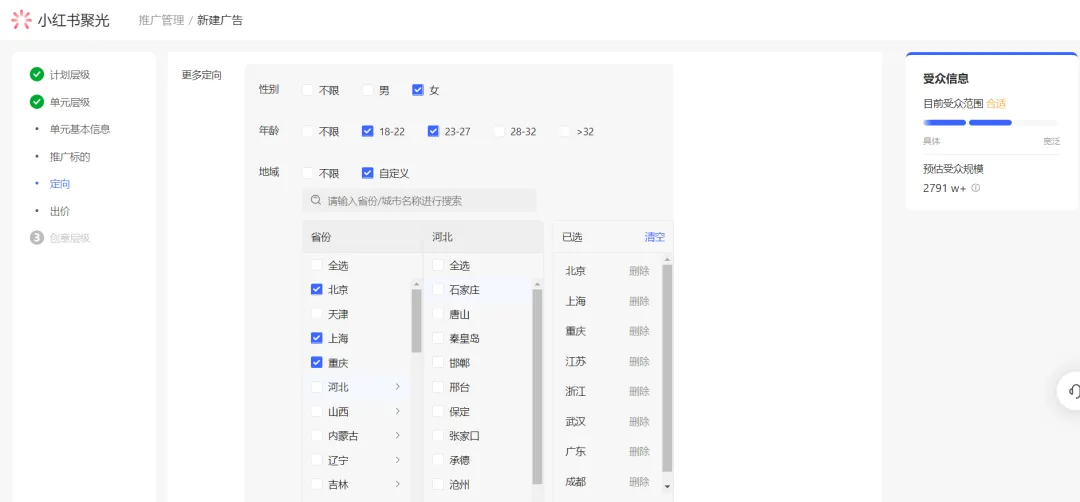Uncheck the 北京 province checkbox
1080x502 pixels.
(x=317, y=289)
